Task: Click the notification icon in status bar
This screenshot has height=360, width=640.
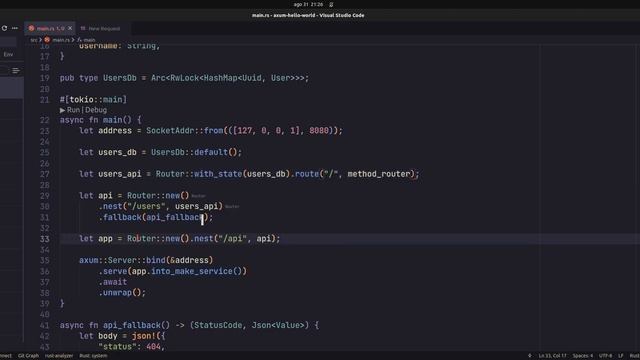Action: (x=529, y=356)
